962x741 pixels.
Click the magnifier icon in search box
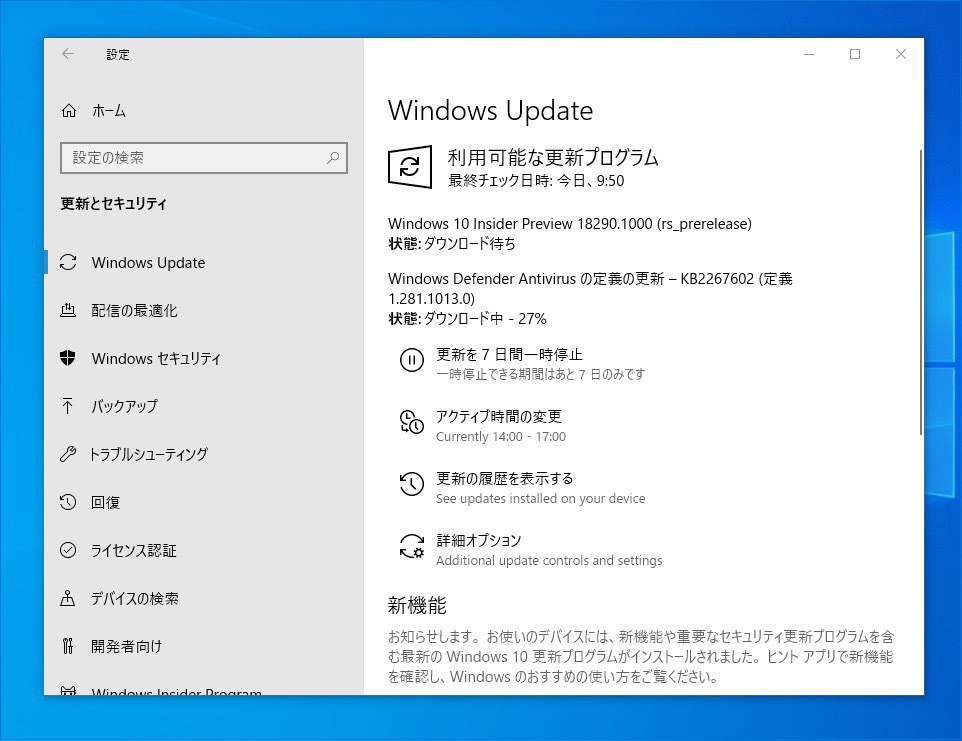pyautogui.click(x=333, y=158)
